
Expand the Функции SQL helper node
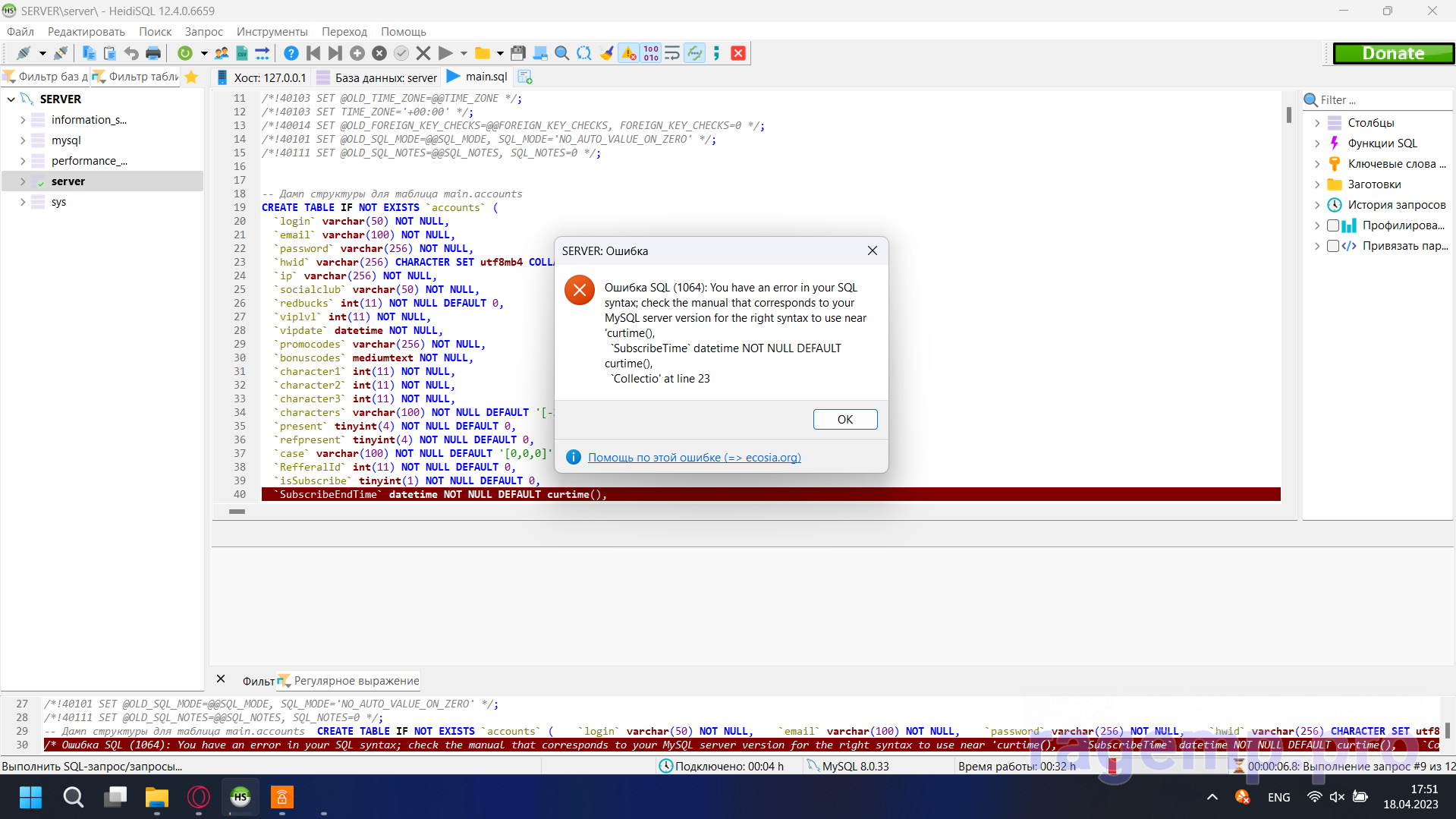point(1317,143)
